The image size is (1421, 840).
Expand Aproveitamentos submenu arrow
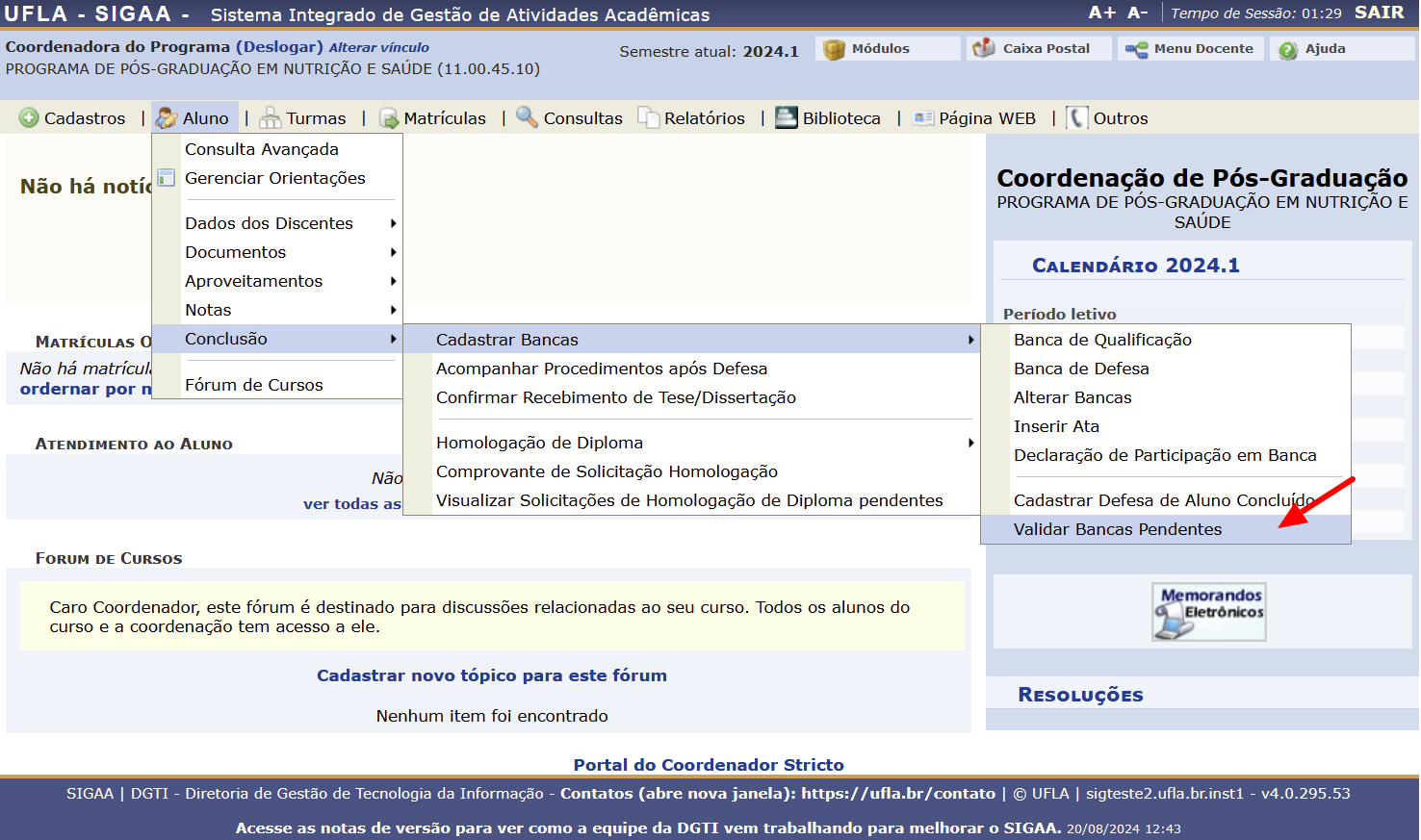393,281
